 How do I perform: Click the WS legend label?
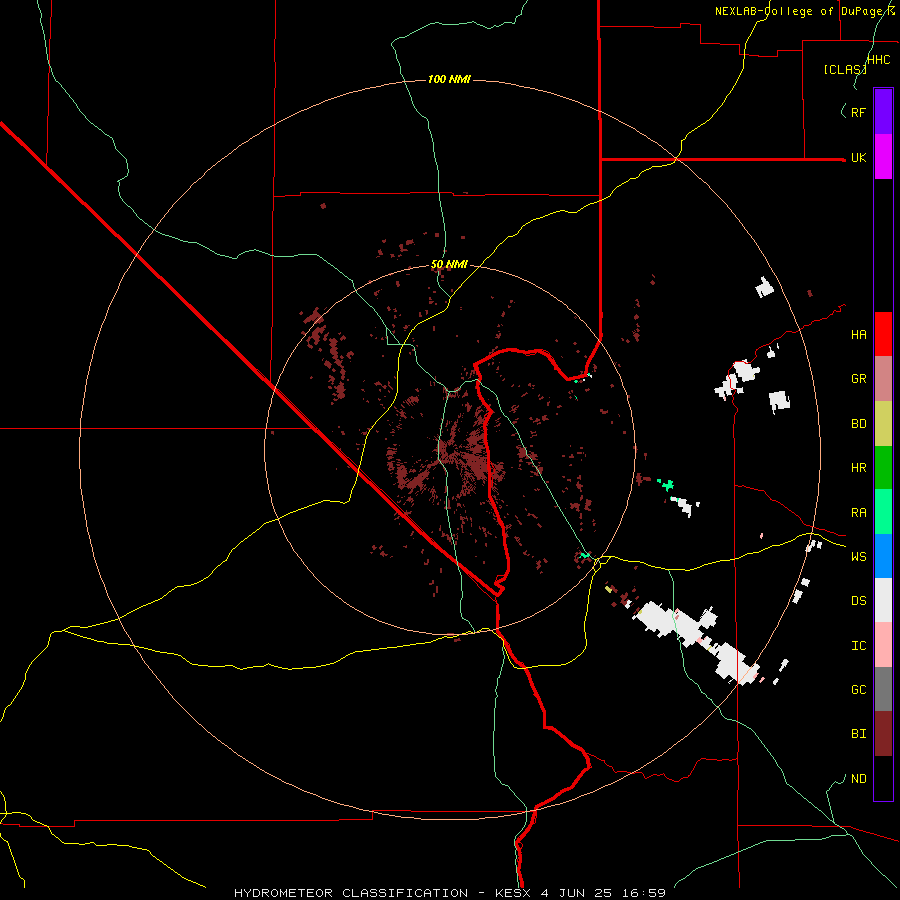(859, 557)
